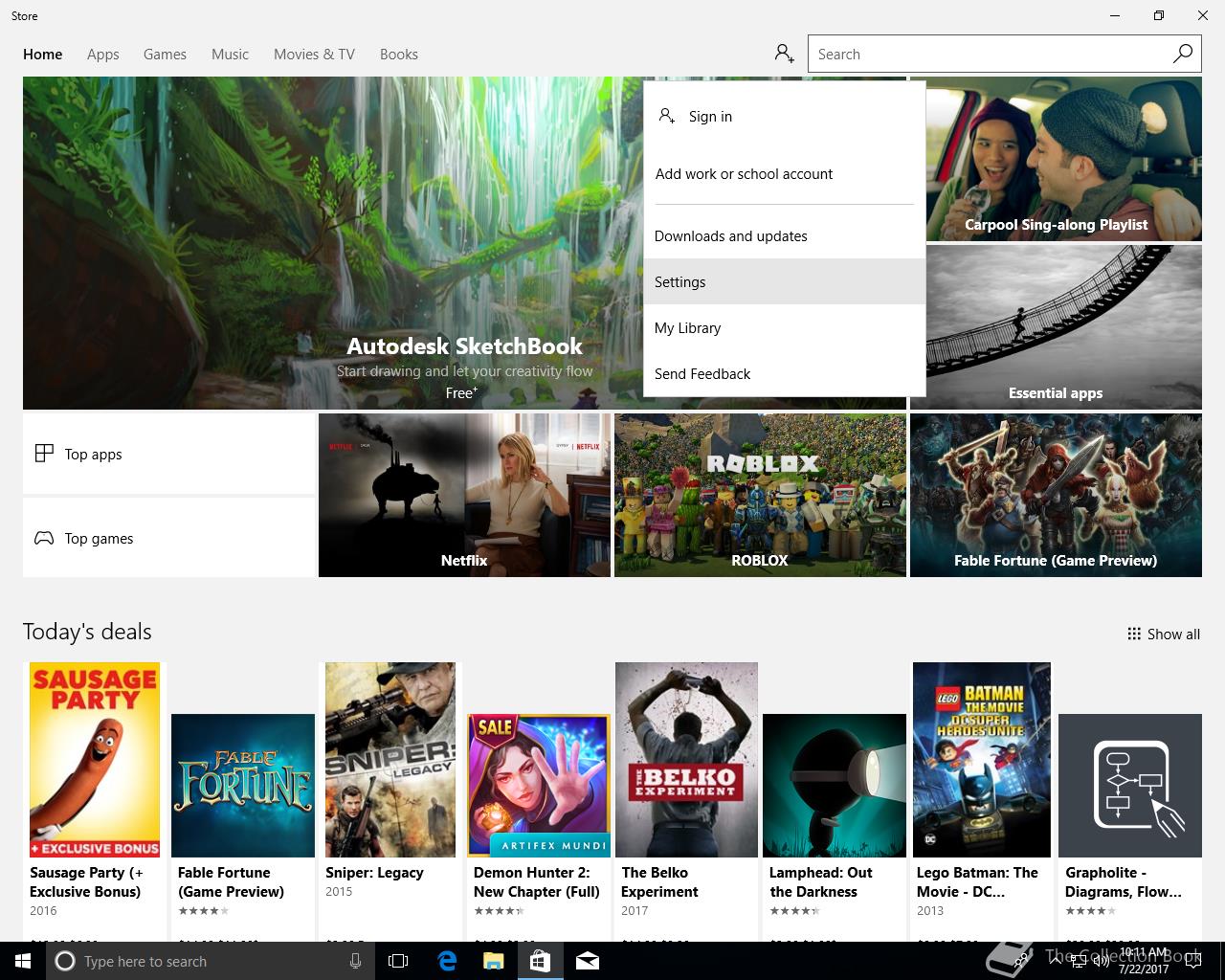Screen dimensions: 1225x980
Task: Click Type here to search box
Action: (x=209, y=961)
